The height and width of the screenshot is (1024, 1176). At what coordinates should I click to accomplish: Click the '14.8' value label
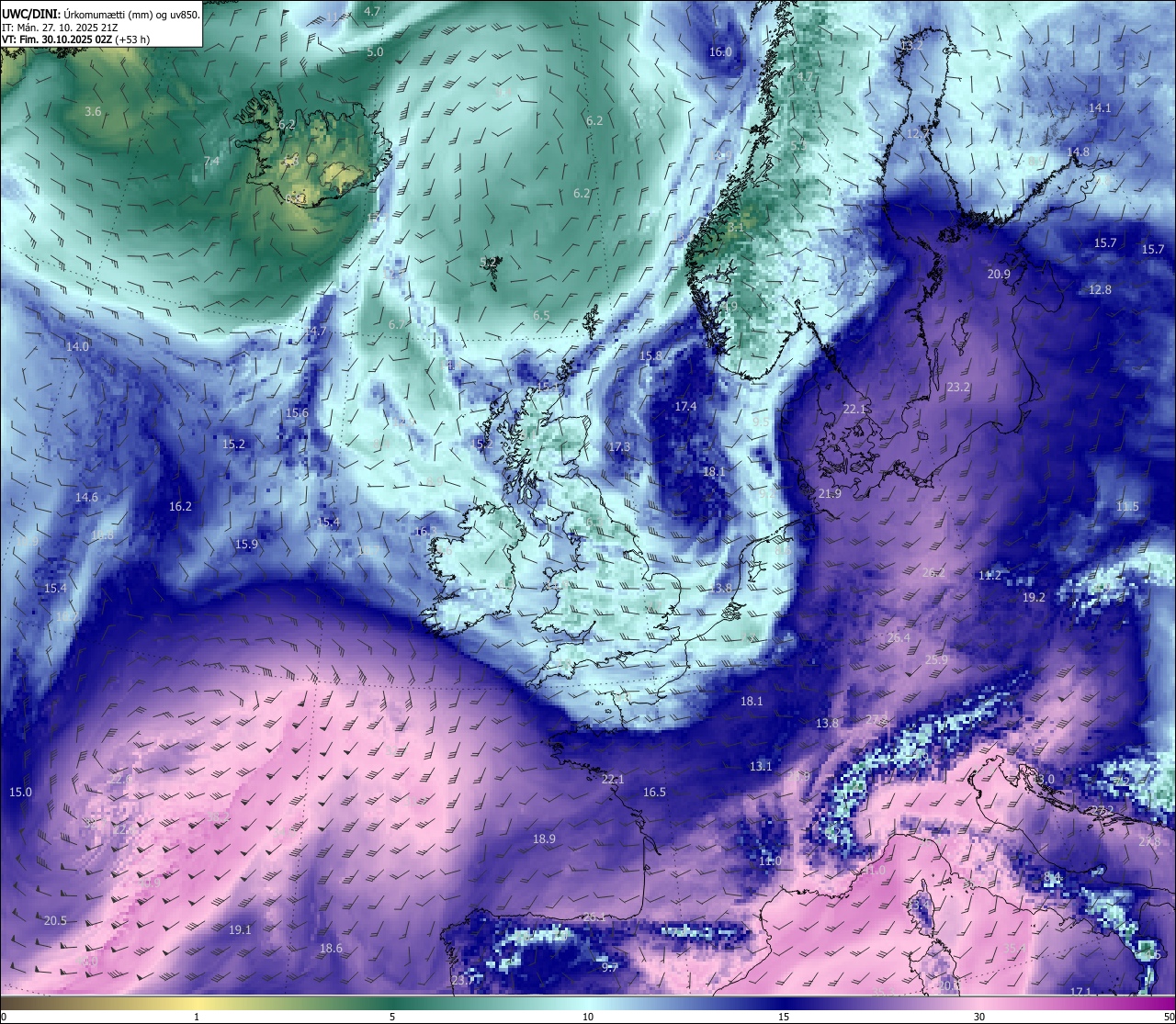(1078, 152)
